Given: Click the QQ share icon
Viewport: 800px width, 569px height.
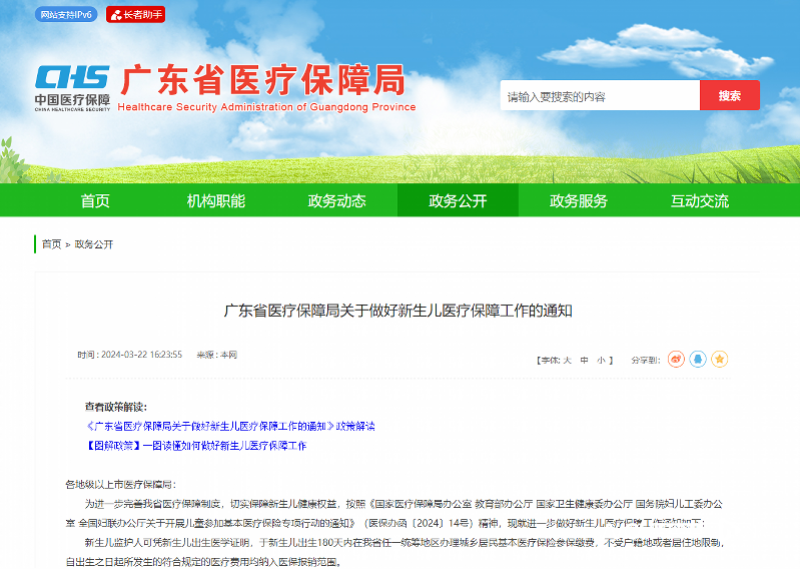Looking at the screenshot, I should pos(698,359).
